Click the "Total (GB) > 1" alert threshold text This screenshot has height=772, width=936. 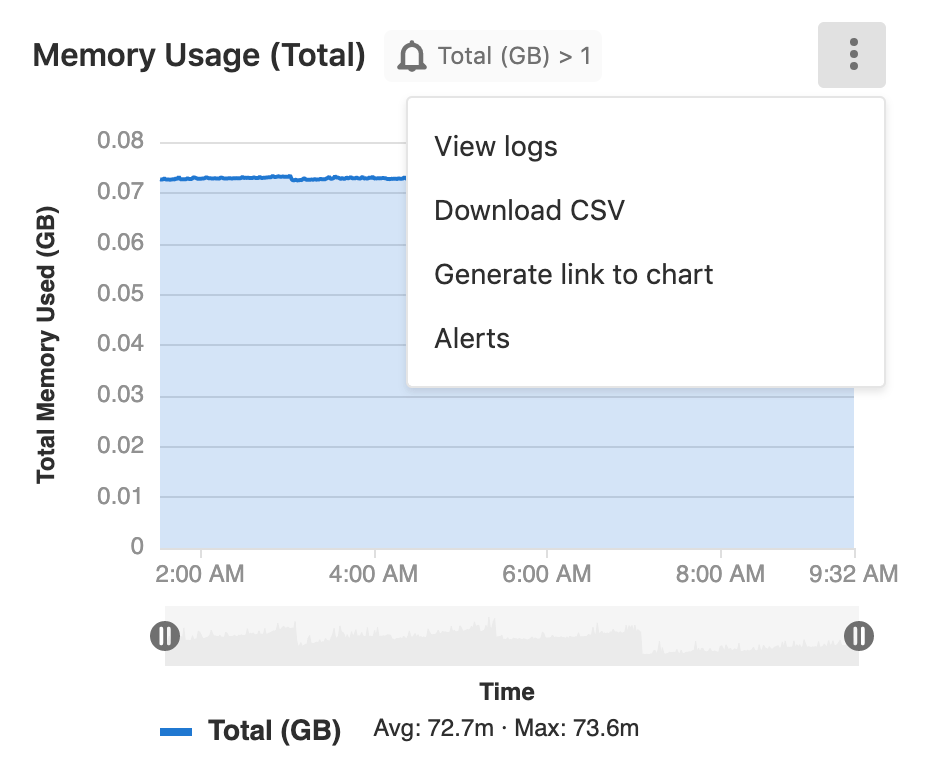tap(514, 56)
